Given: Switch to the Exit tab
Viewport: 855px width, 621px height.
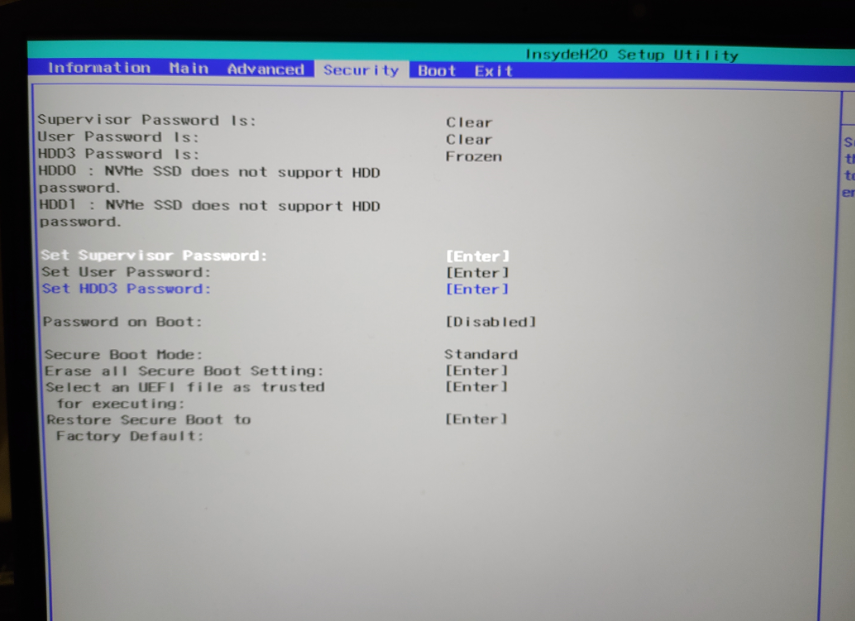Looking at the screenshot, I should pos(493,71).
